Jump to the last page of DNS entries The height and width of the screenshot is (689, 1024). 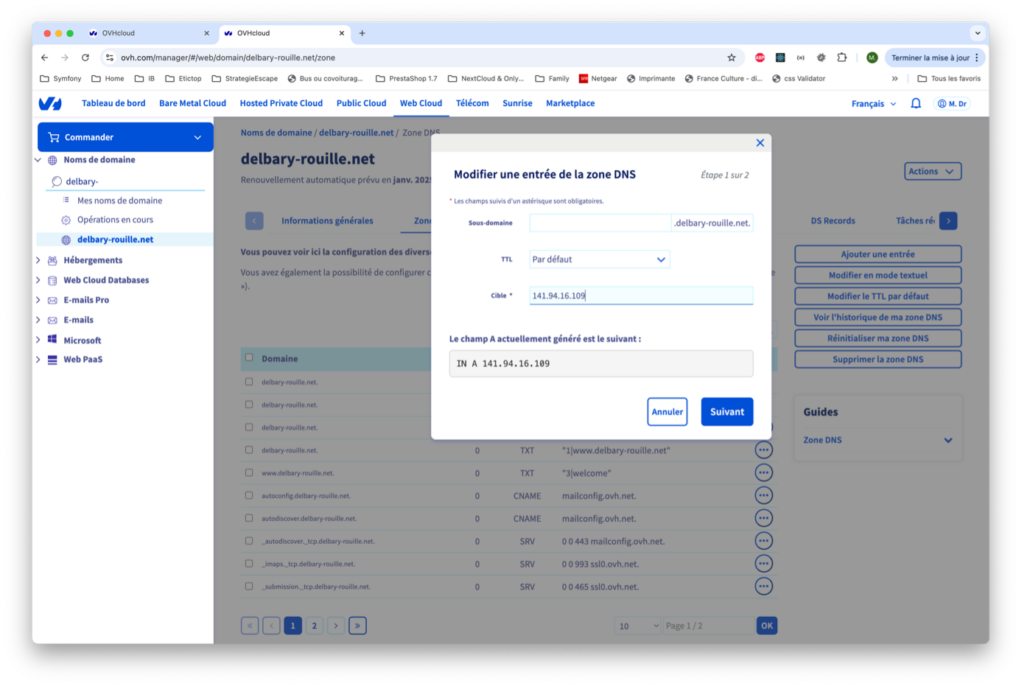point(357,626)
